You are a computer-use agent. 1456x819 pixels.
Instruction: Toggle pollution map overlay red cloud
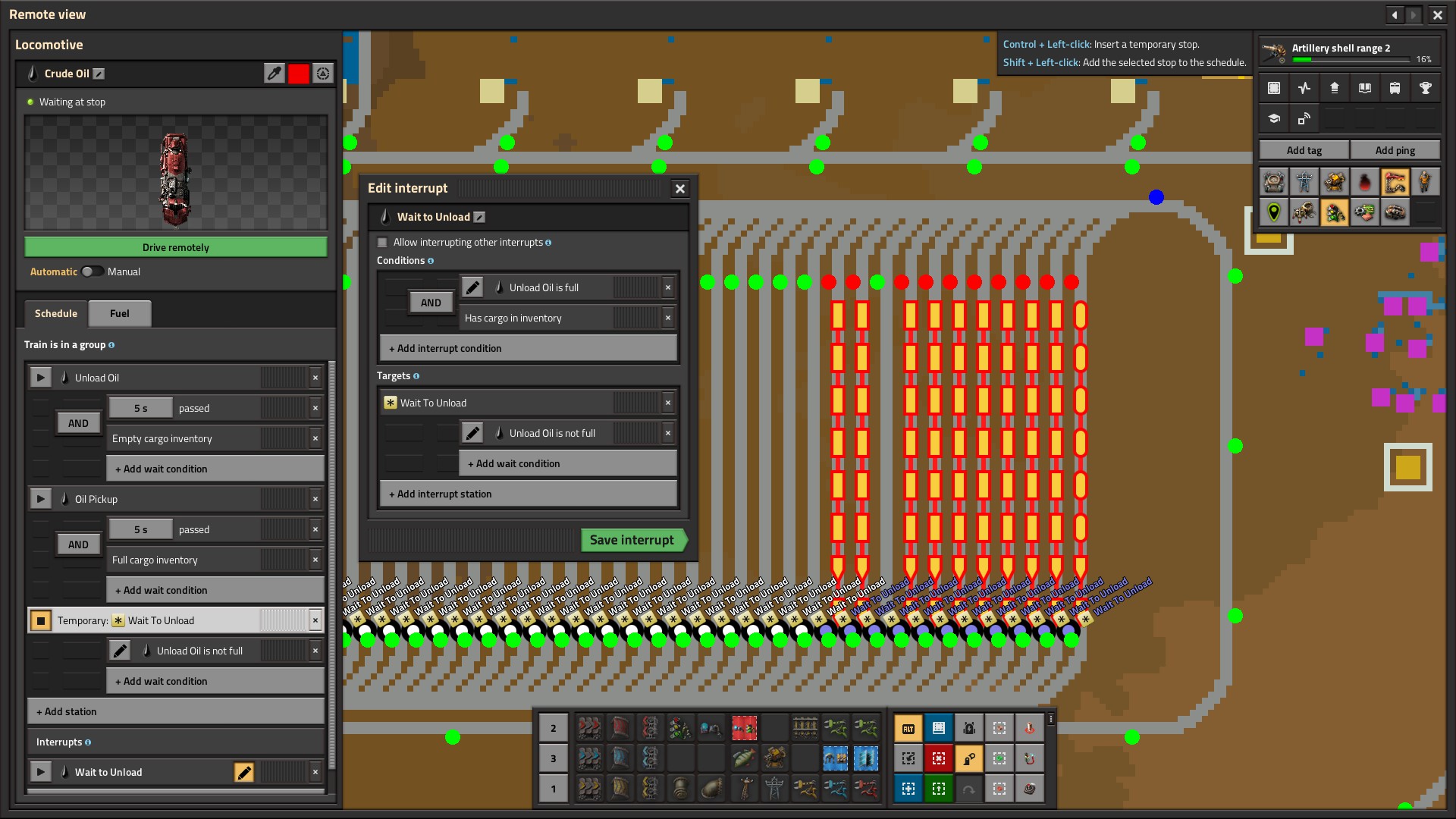pyautogui.click(x=1365, y=182)
